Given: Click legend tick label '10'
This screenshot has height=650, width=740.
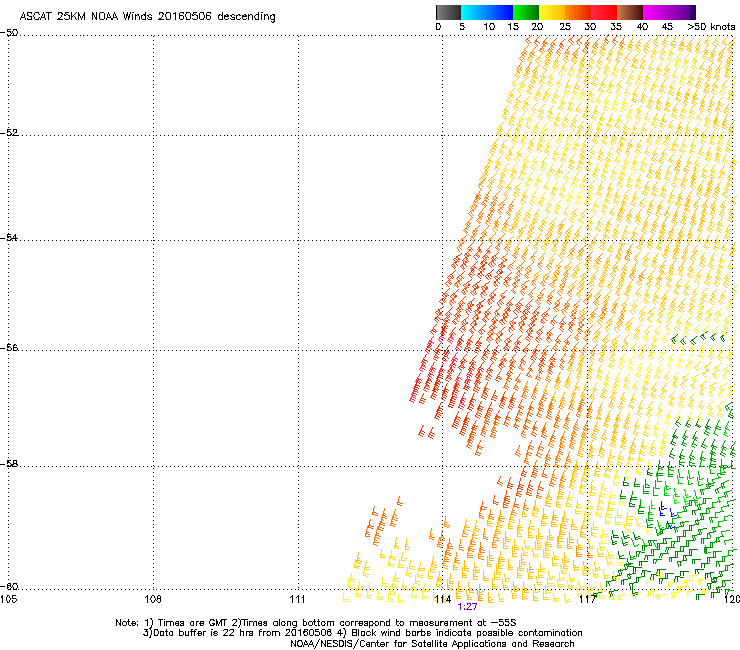Looking at the screenshot, I should click(489, 27).
